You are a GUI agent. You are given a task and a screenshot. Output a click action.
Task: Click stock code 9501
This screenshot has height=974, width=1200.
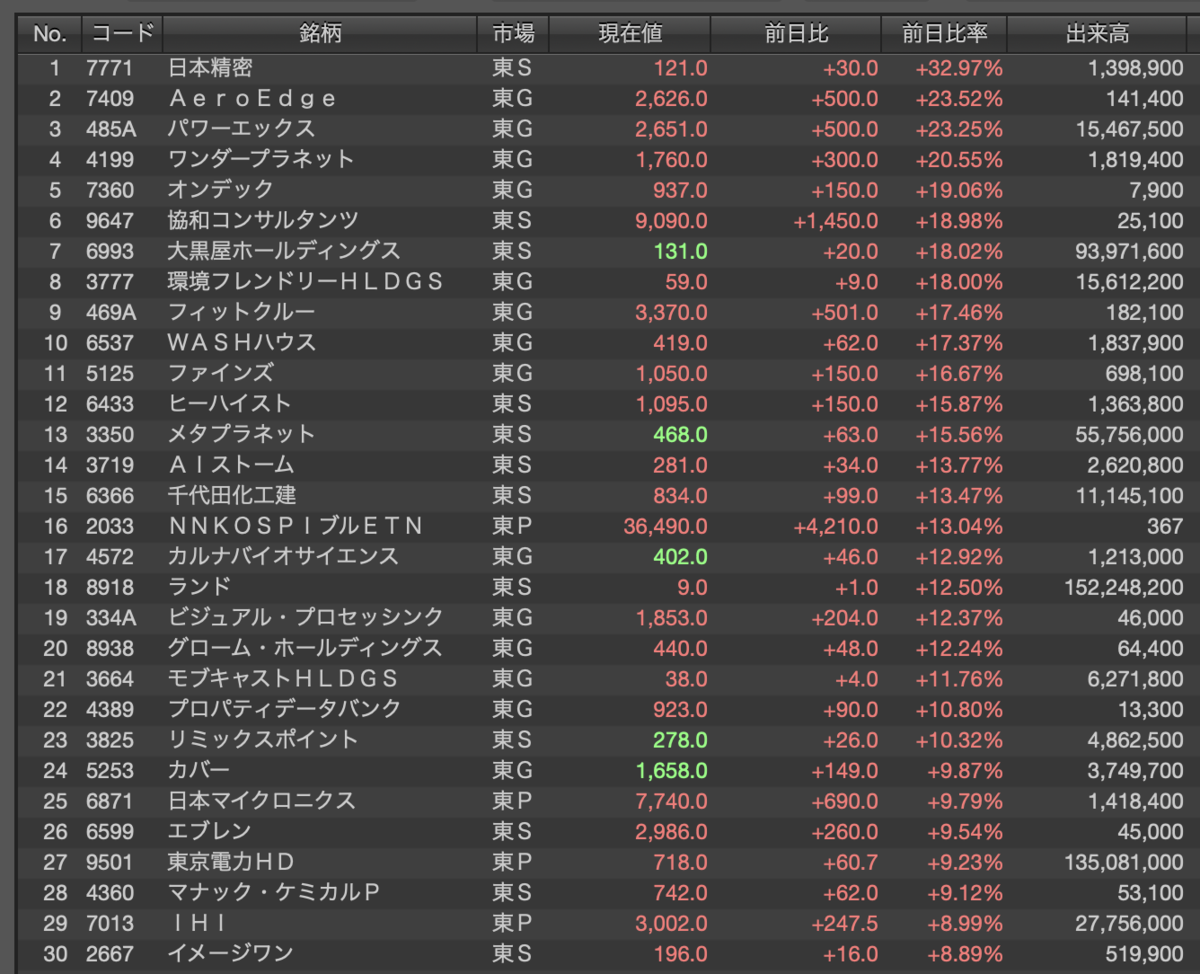110,861
